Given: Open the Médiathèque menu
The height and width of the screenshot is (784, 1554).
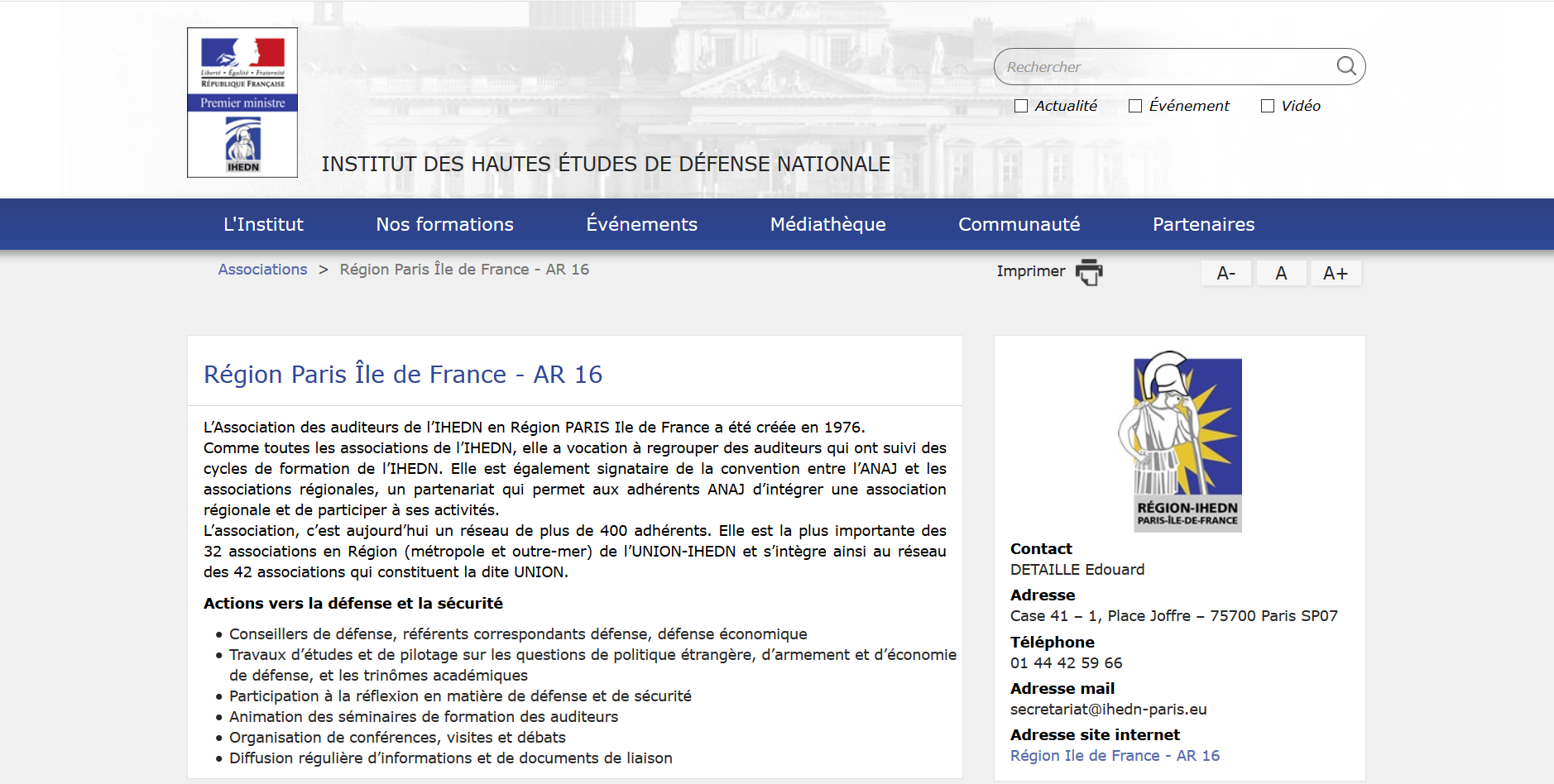Looking at the screenshot, I should 827,223.
